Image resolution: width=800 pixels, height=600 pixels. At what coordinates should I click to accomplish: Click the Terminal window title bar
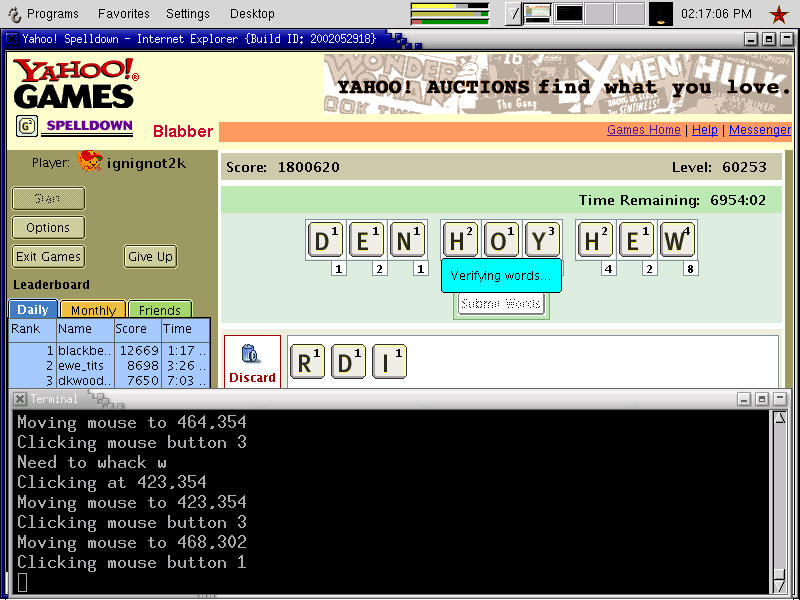click(x=400, y=399)
